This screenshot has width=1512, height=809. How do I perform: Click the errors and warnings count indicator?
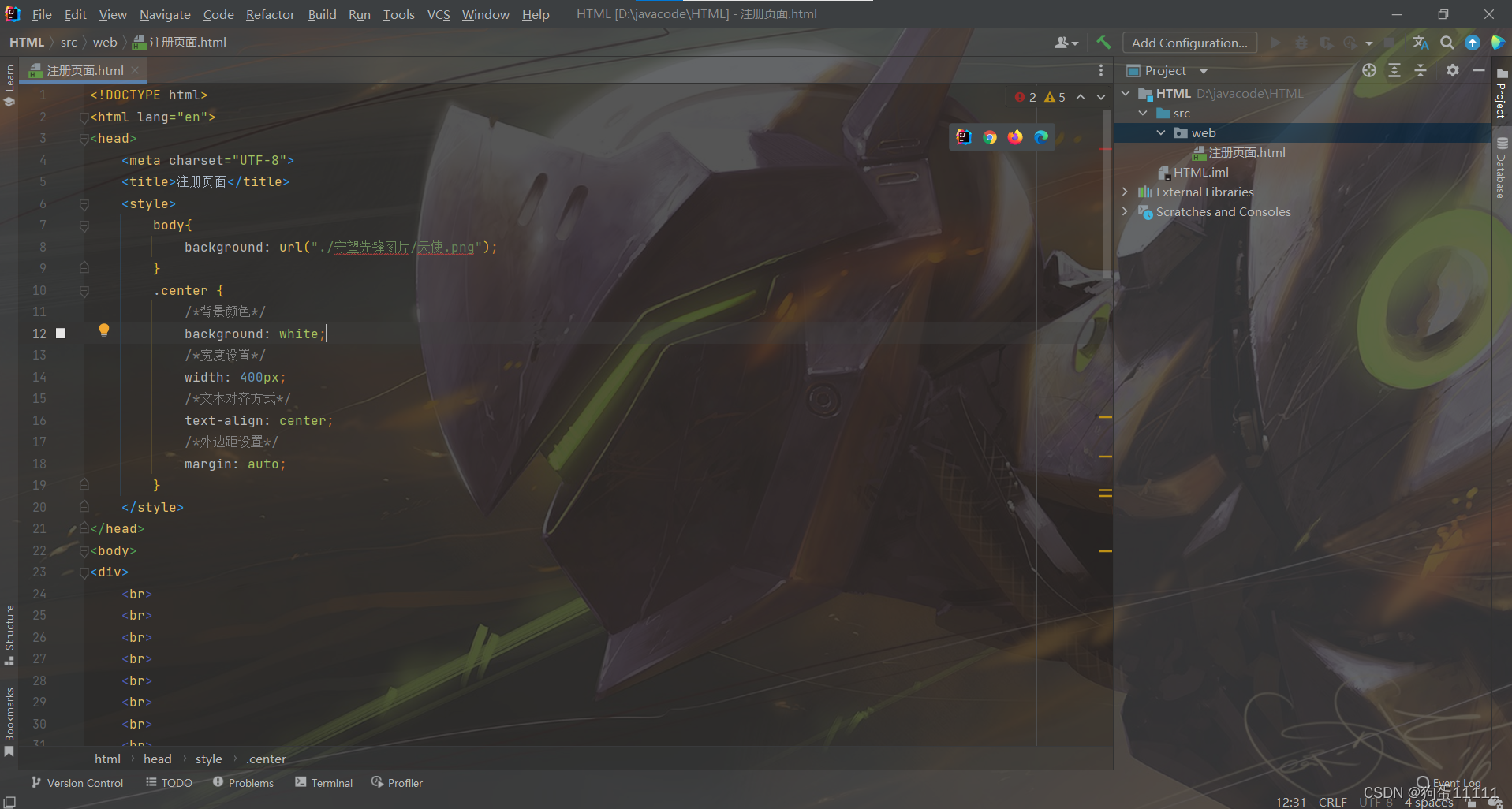pos(1040,97)
